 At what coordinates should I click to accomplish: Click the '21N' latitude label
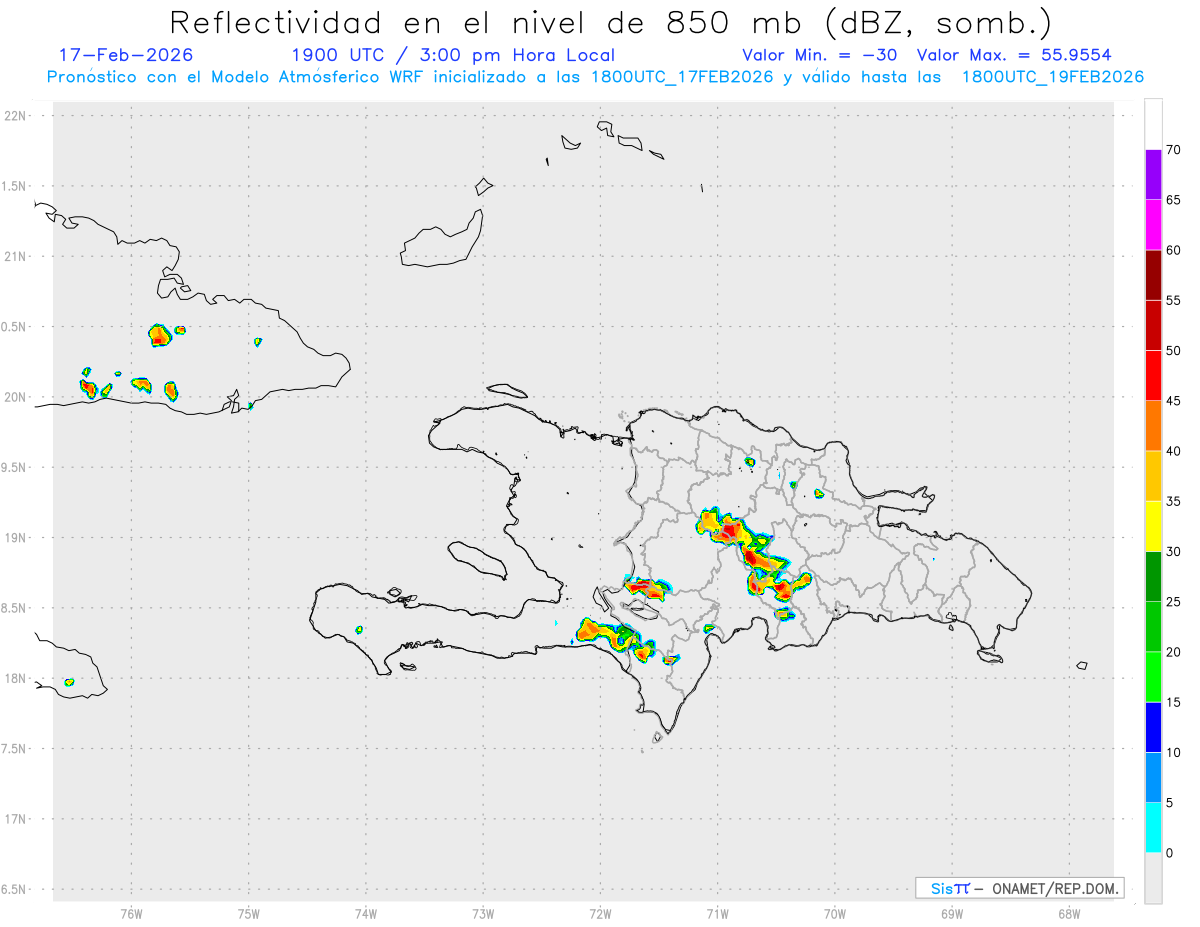(16, 256)
